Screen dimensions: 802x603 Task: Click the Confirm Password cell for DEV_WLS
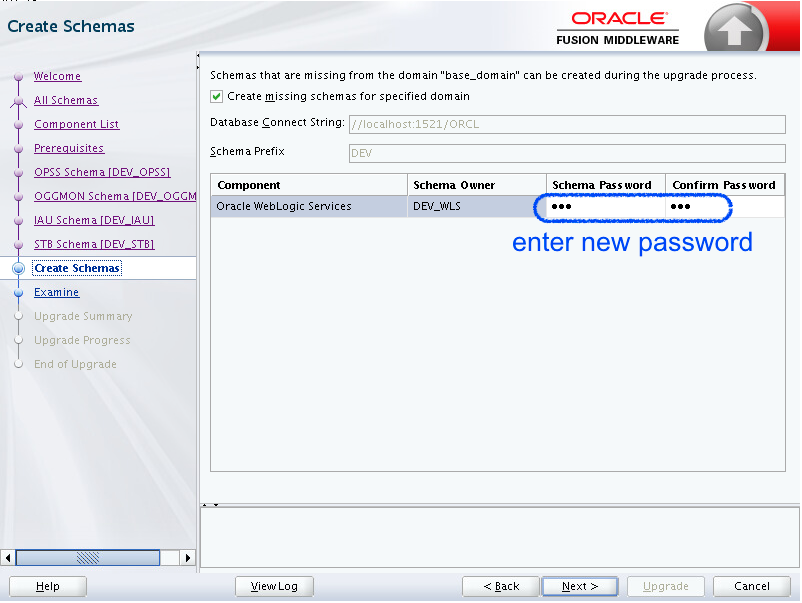tap(725, 206)
